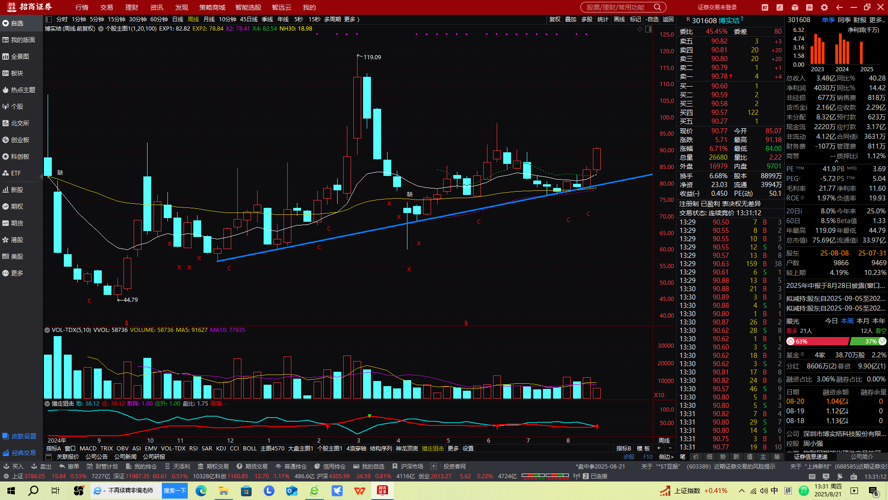Toggle the checkbox left of 分时 period
This screenshot has height=500, width=888.
[49, 19]
